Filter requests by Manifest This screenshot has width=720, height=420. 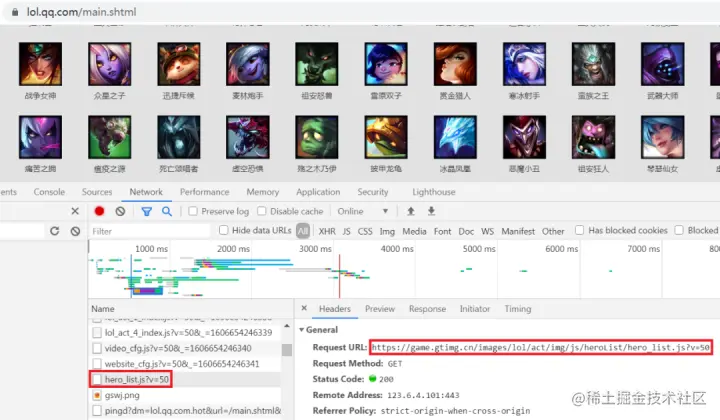pos(518,231)
